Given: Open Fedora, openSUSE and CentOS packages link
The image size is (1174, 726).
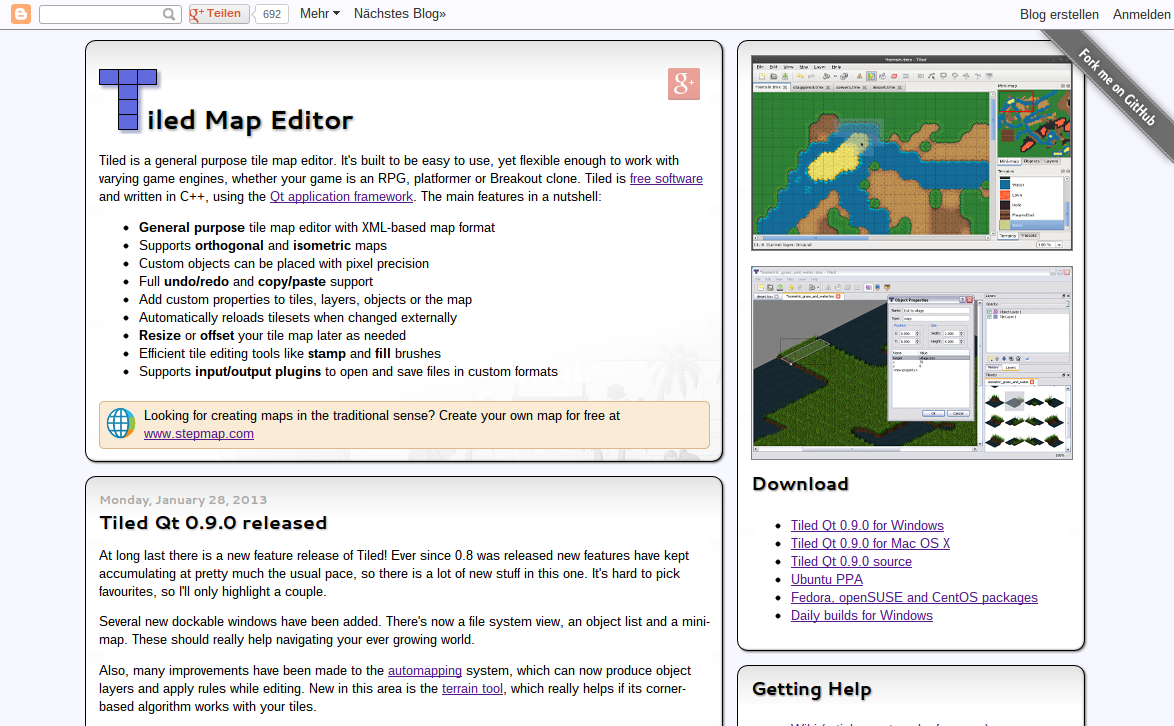Looking at the screenshot, I should click(x=914, y=597).
